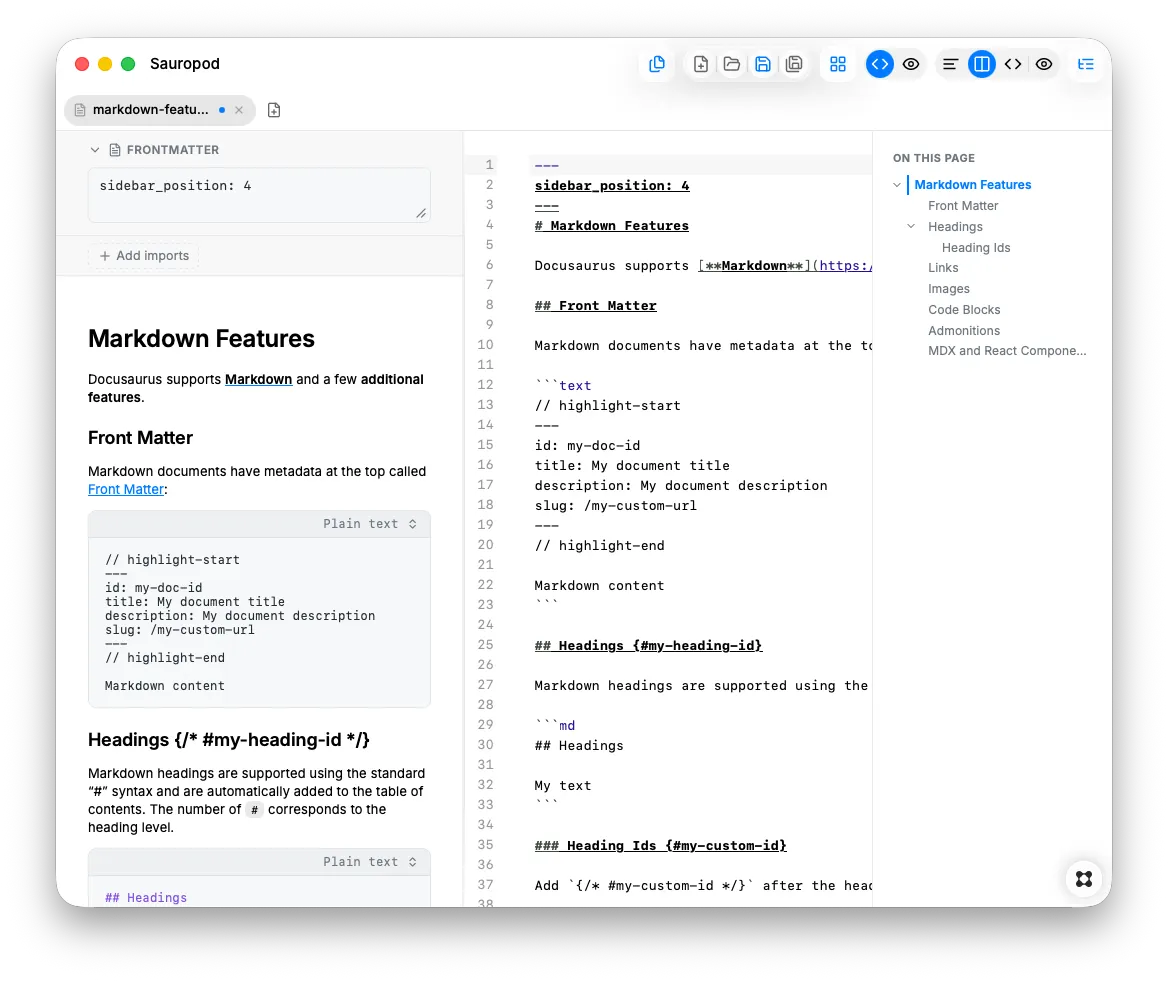This screenshot has width=1168, height=981.
Task: Open the Markdown link in the preview
Action: 258,379
